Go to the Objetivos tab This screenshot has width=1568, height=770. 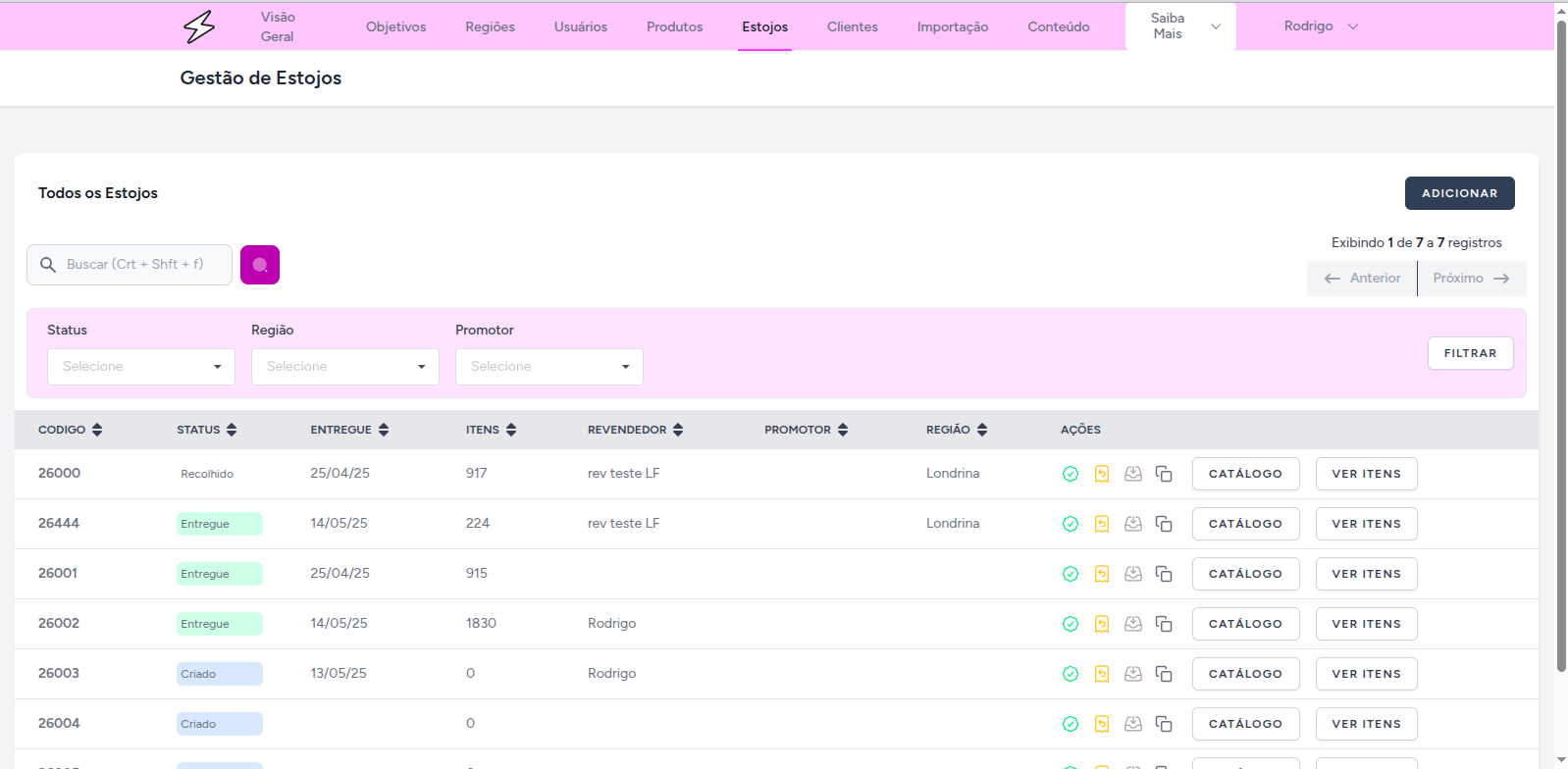tap(396, 26)
